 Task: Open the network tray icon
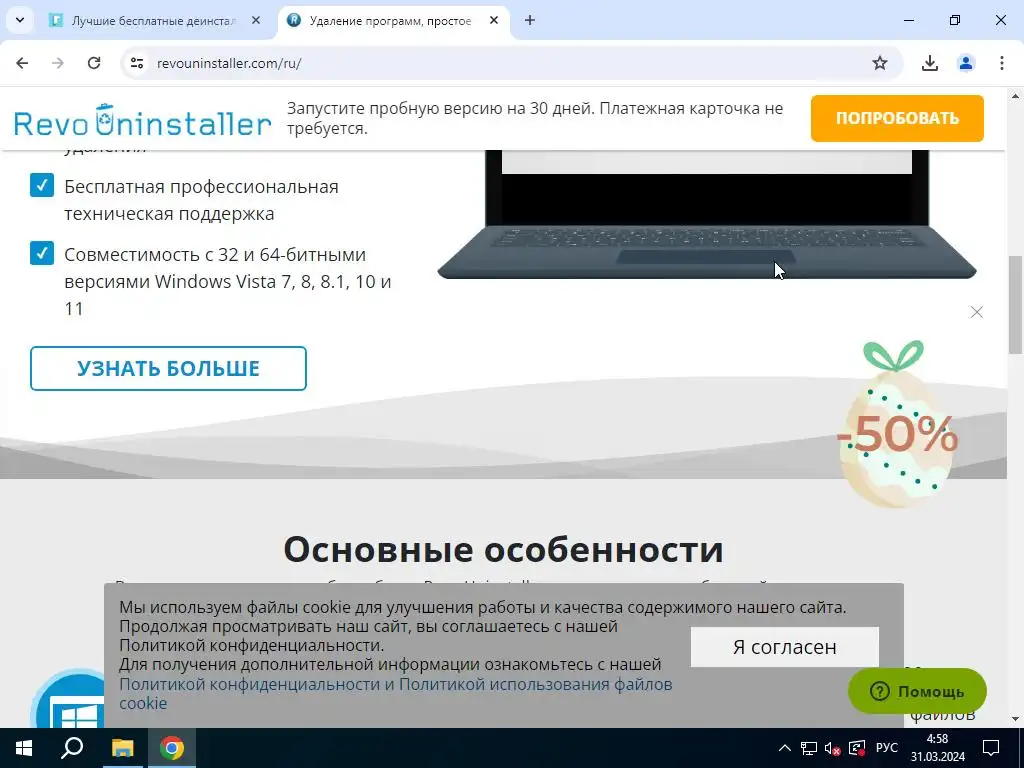[x=808, y=748]
